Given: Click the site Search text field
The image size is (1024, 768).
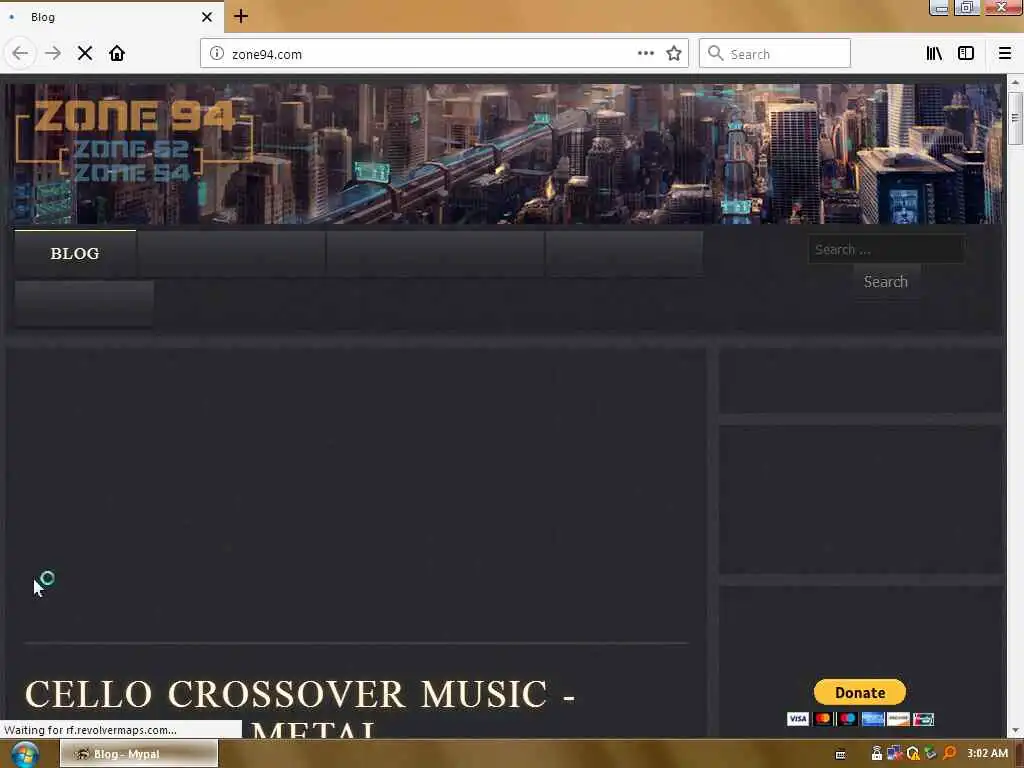Looking at the screenshot, I should pos(886,249).
